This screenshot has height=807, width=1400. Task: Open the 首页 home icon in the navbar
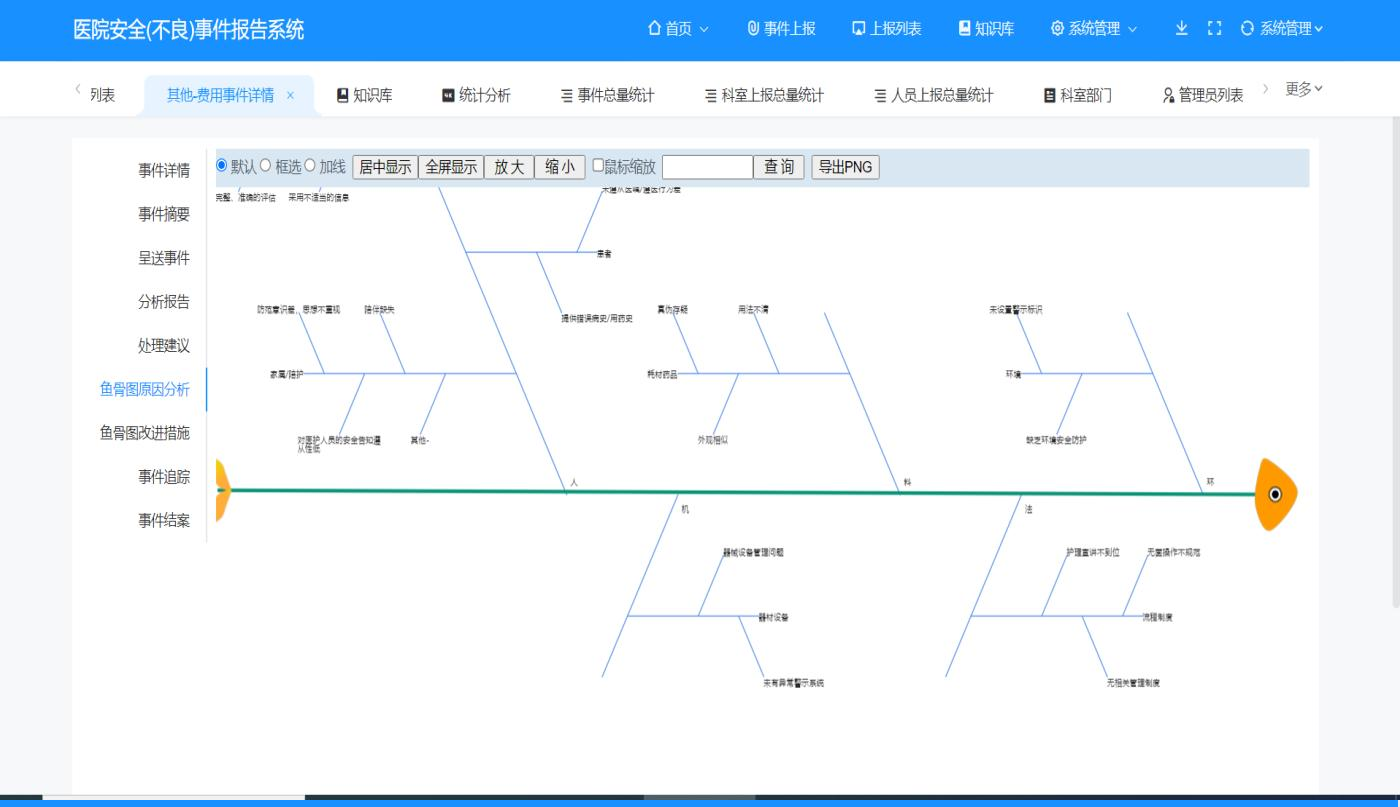tap(655, 29)
